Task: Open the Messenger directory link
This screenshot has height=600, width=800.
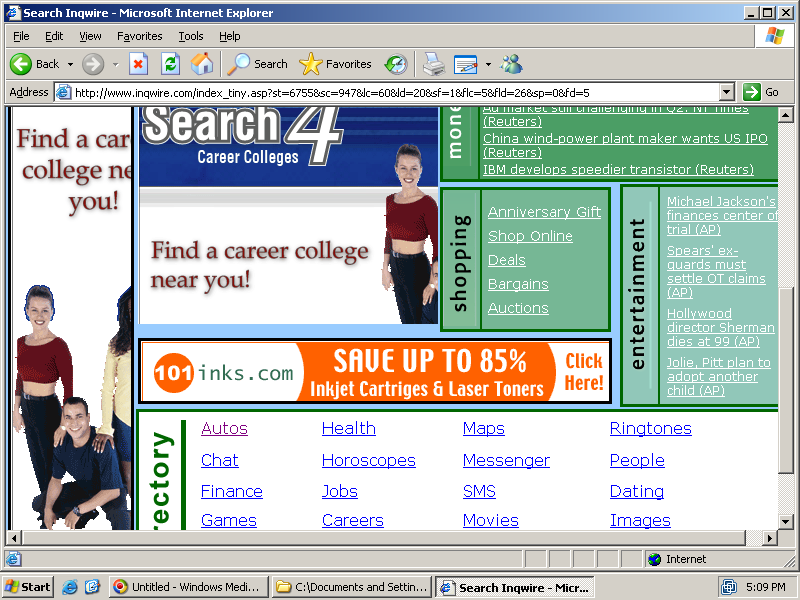Action: [507, 460]
